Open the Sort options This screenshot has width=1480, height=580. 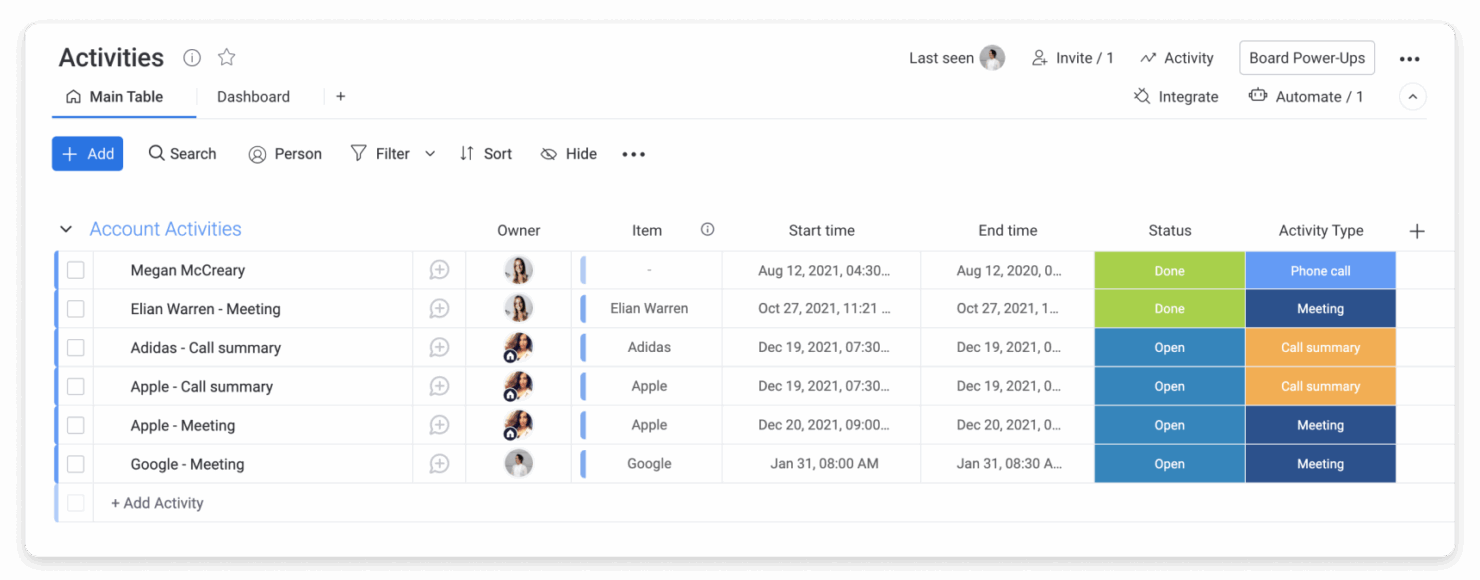(x=486, y=153)
